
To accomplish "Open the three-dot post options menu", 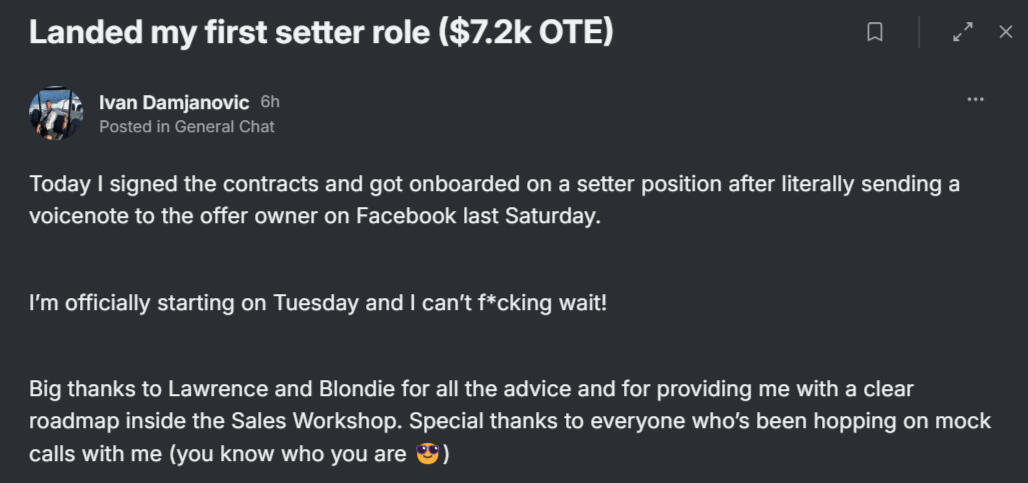I will 976,100.
